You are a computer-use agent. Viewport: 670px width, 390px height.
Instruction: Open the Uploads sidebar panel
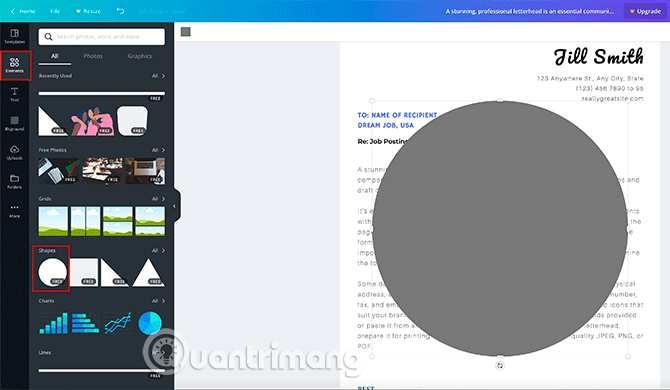[15, 152]
